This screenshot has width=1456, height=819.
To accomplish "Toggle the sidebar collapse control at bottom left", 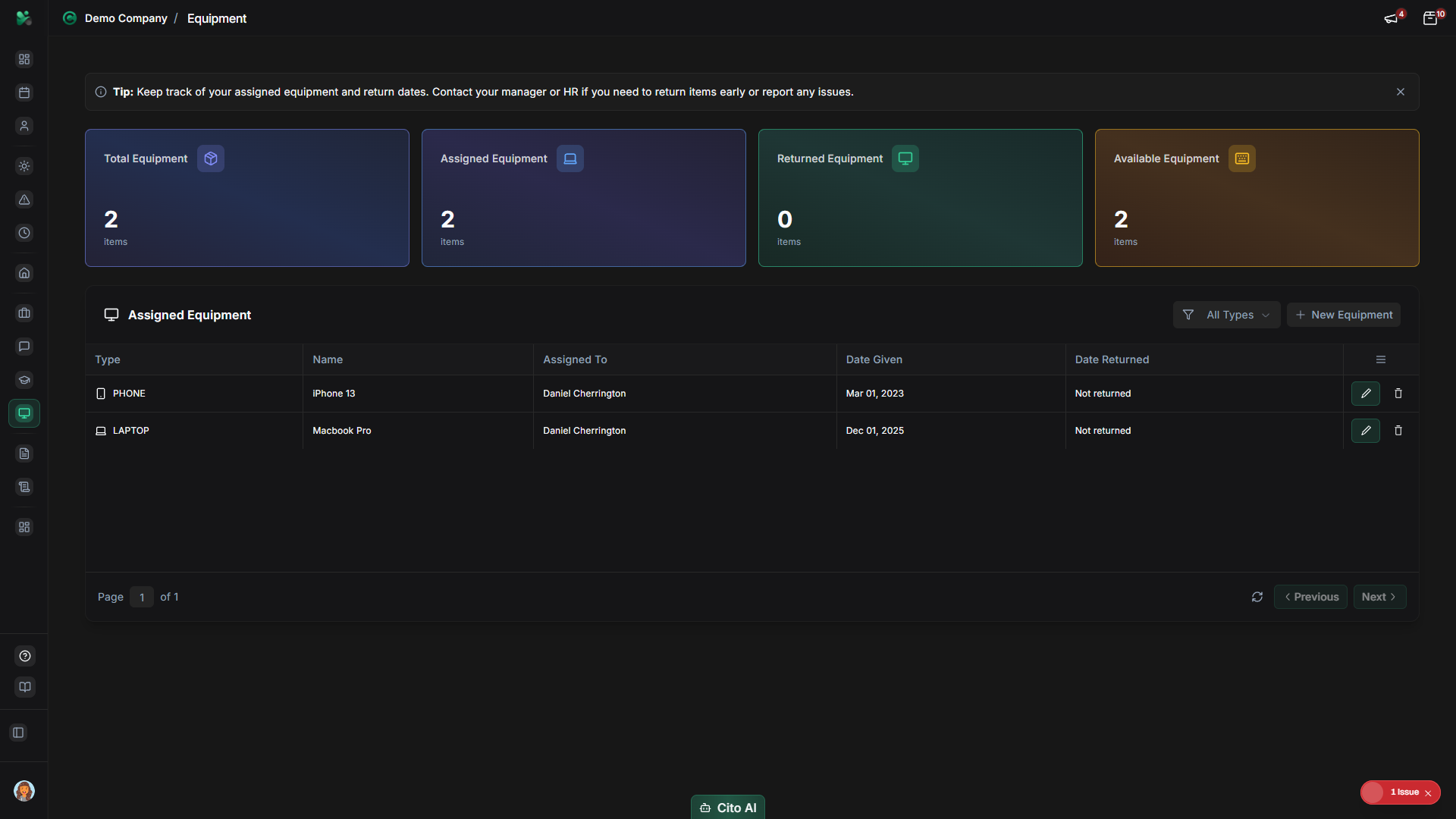I will tap(18, 733).
